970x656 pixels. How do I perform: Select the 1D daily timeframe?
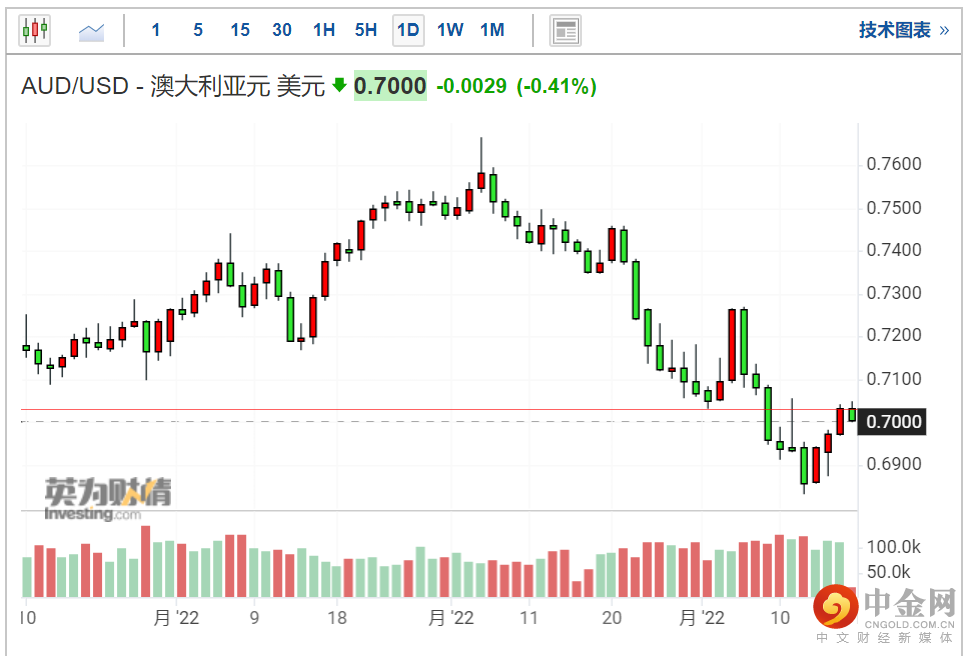[408, 30]
